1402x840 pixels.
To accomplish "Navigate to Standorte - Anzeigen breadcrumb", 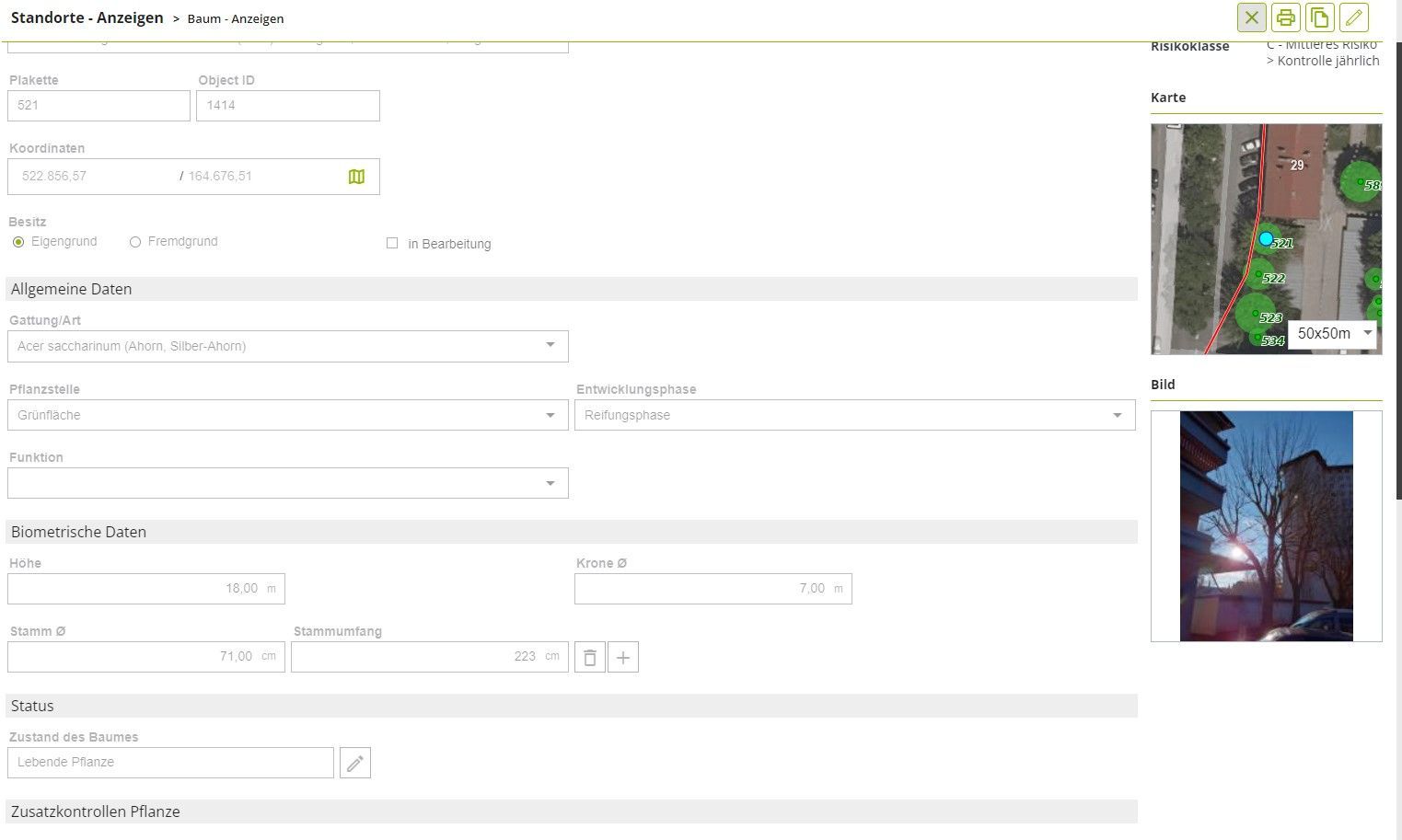I will pos(87,17).
